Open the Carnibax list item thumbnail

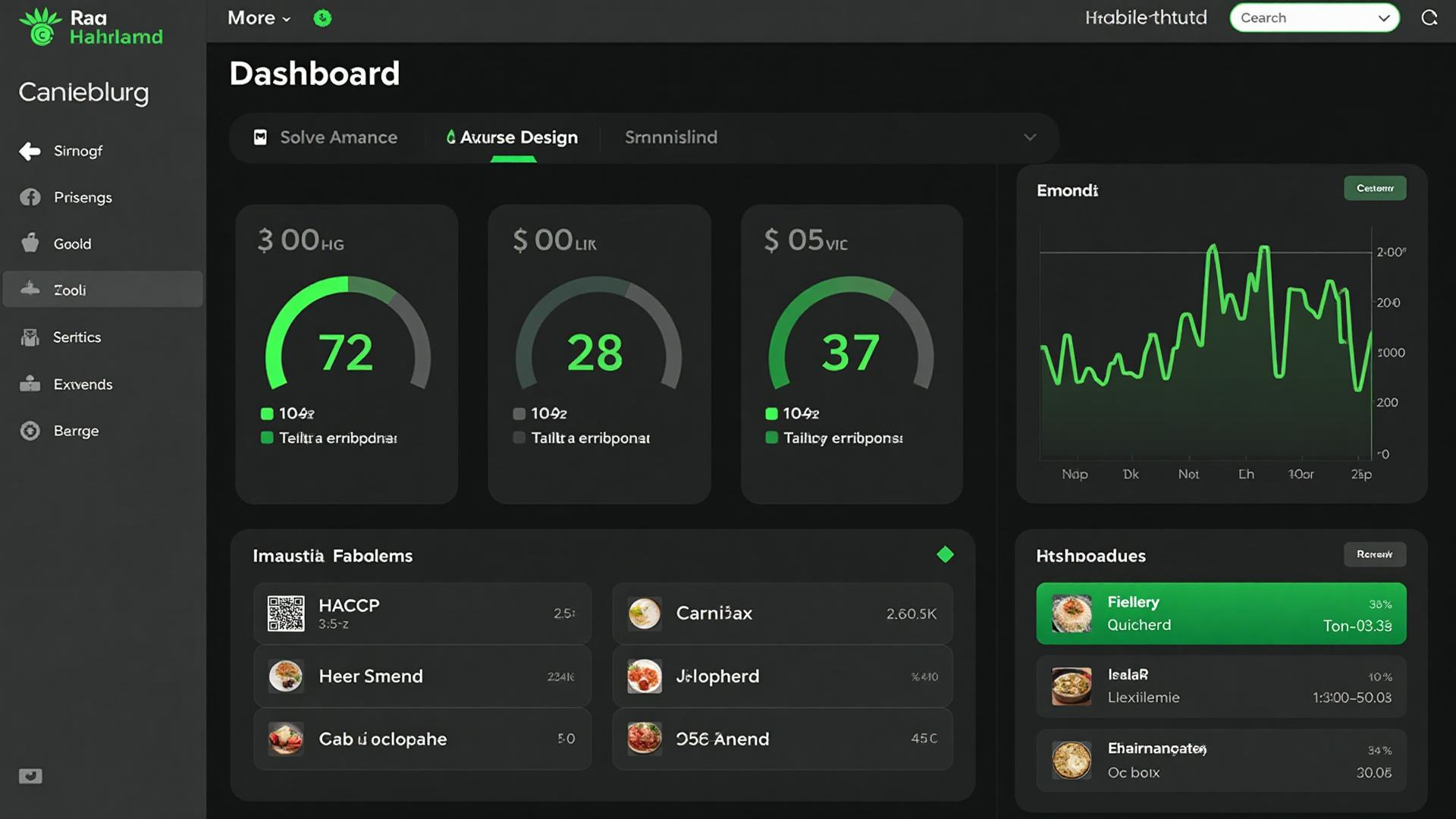click(645, 613)
